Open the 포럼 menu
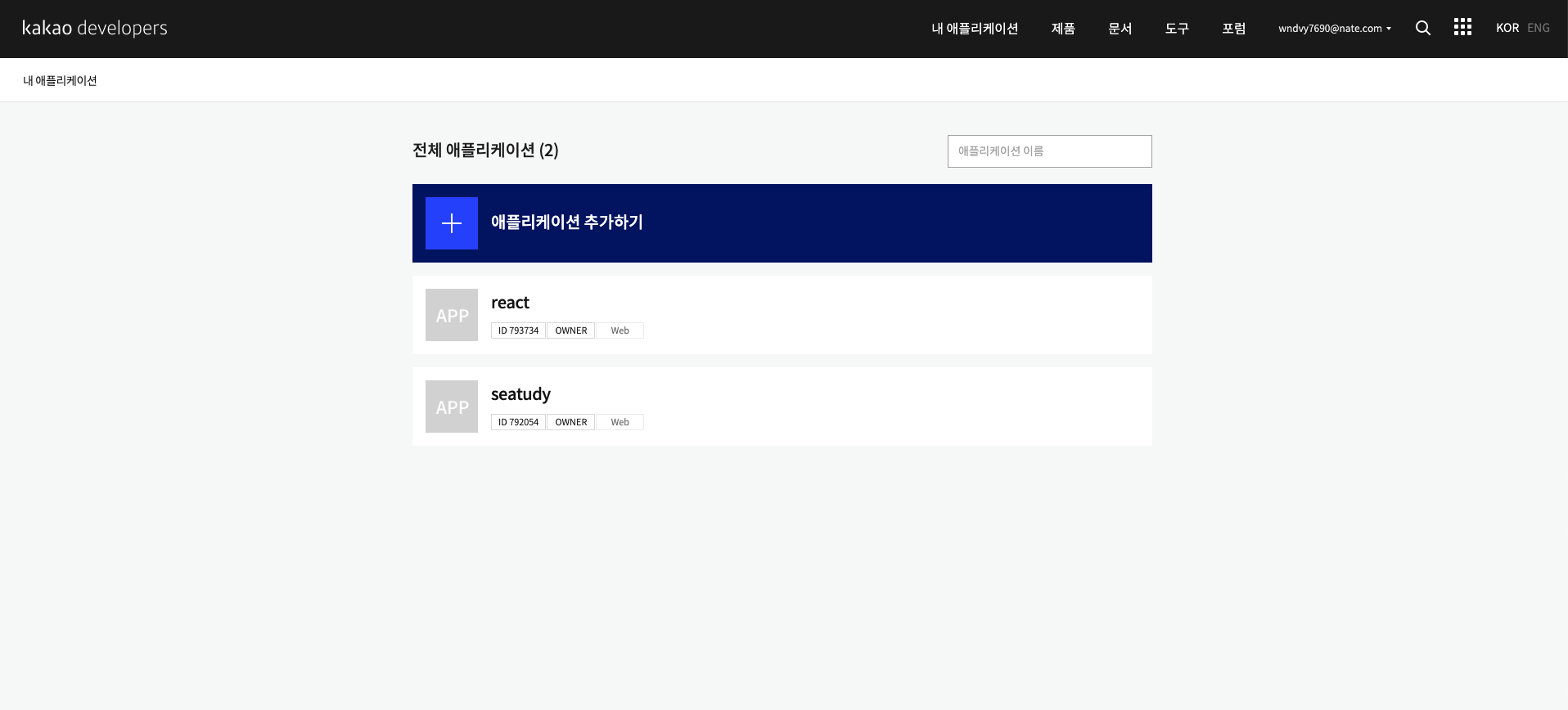 pos(1233,29)
